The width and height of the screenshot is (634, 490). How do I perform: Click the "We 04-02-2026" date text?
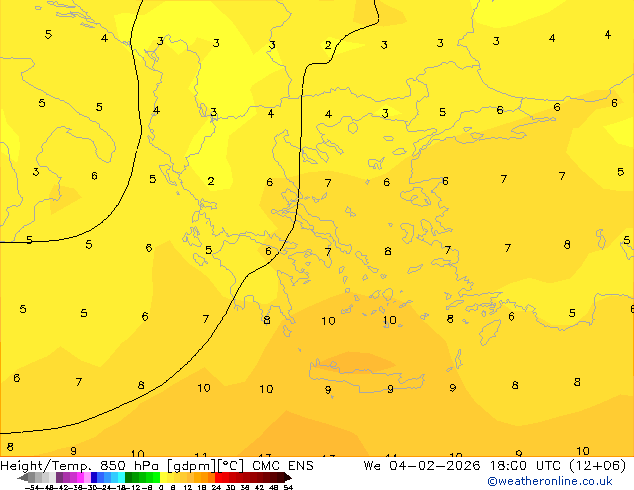422,466
